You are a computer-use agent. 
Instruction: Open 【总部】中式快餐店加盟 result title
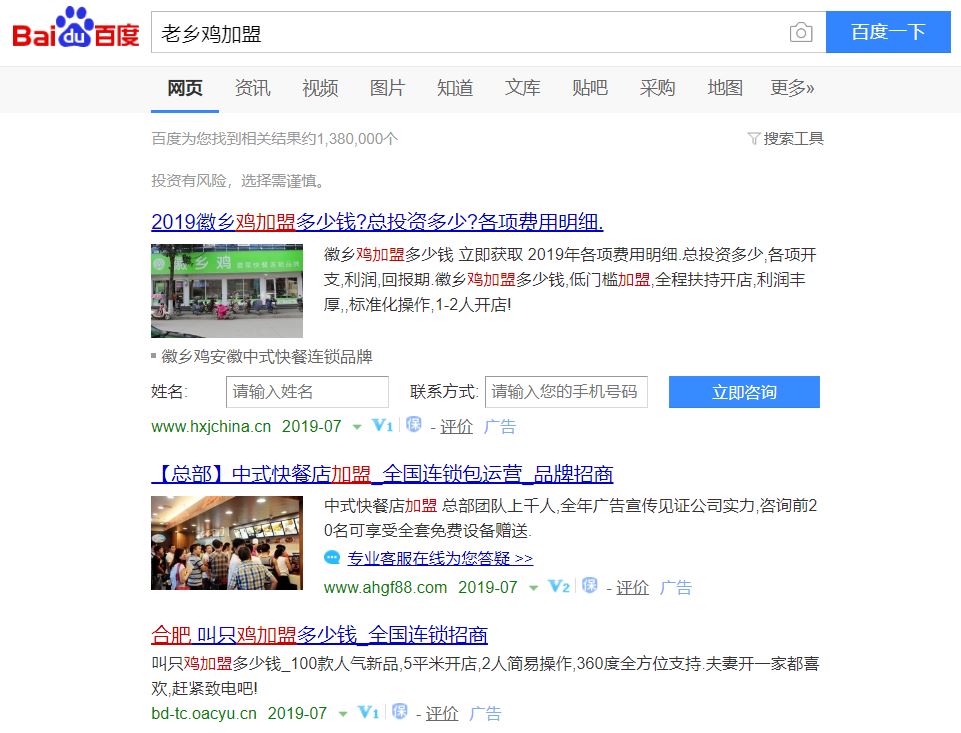382,474
